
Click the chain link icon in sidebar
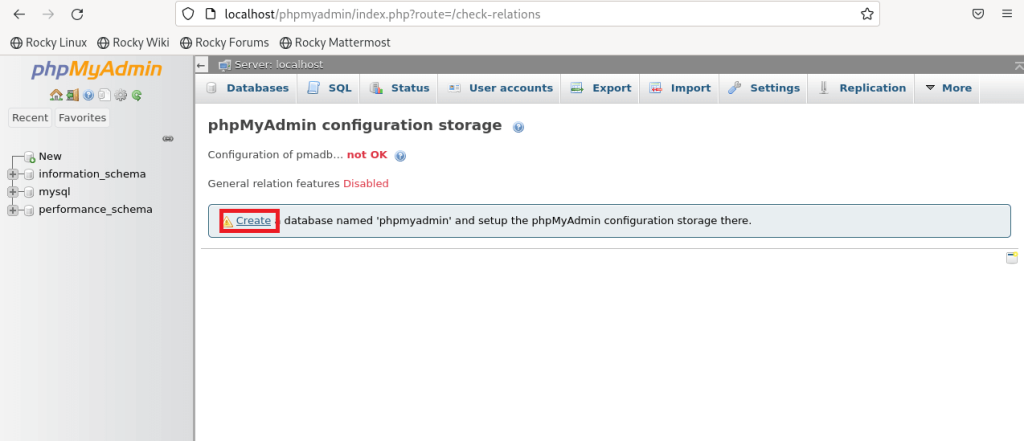(x=168, y=139)
